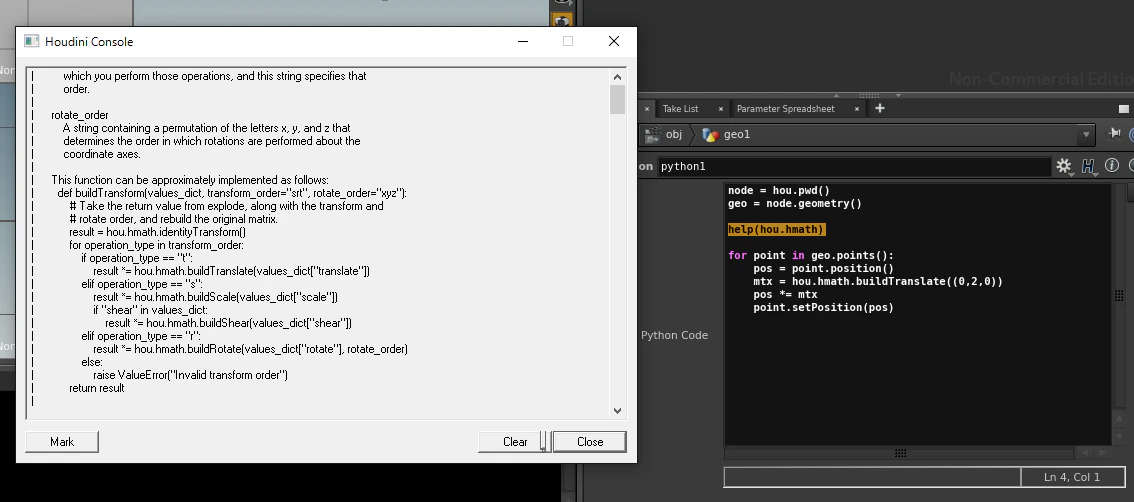This screenshot has height=502, width=1134.
Task: Click the code editor horizontal scrollbar grip
Action: point(900,453)
